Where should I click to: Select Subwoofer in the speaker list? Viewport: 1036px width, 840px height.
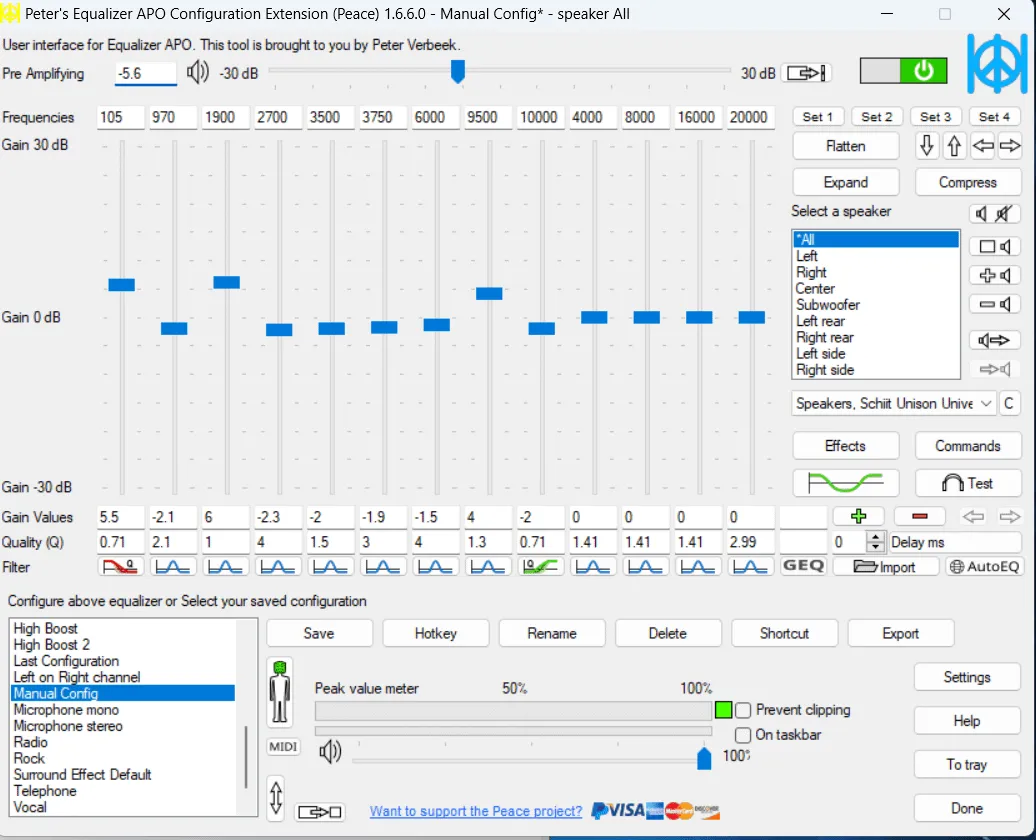click(x=827, y=305)
